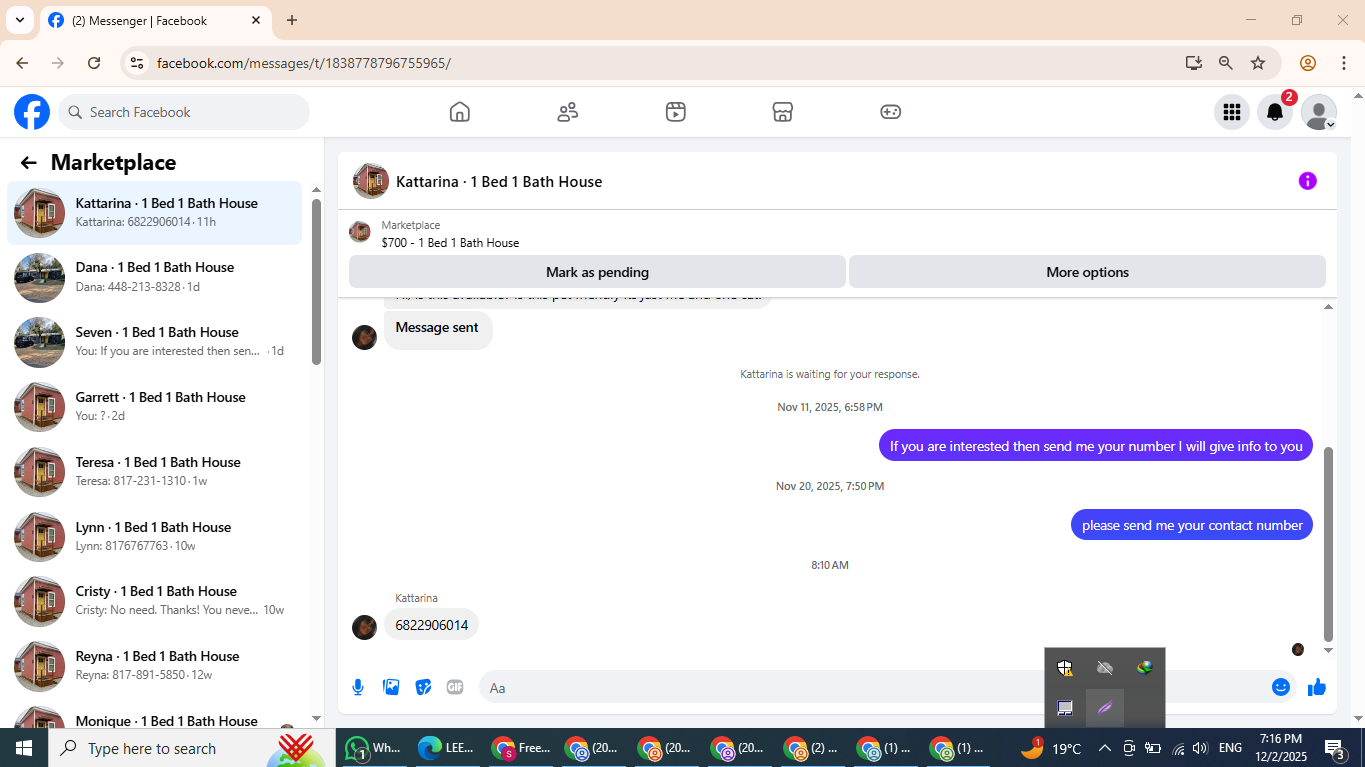Screen dimensions: 1365x767
Task: Open the Friends icon in top navigation
Action: pos(567,112)
